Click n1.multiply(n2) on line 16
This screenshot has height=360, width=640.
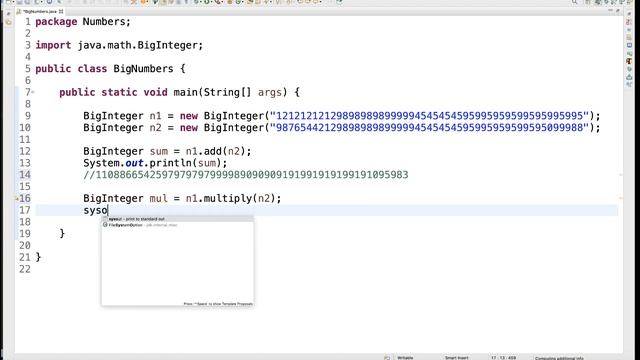click(x=231, y=198)
